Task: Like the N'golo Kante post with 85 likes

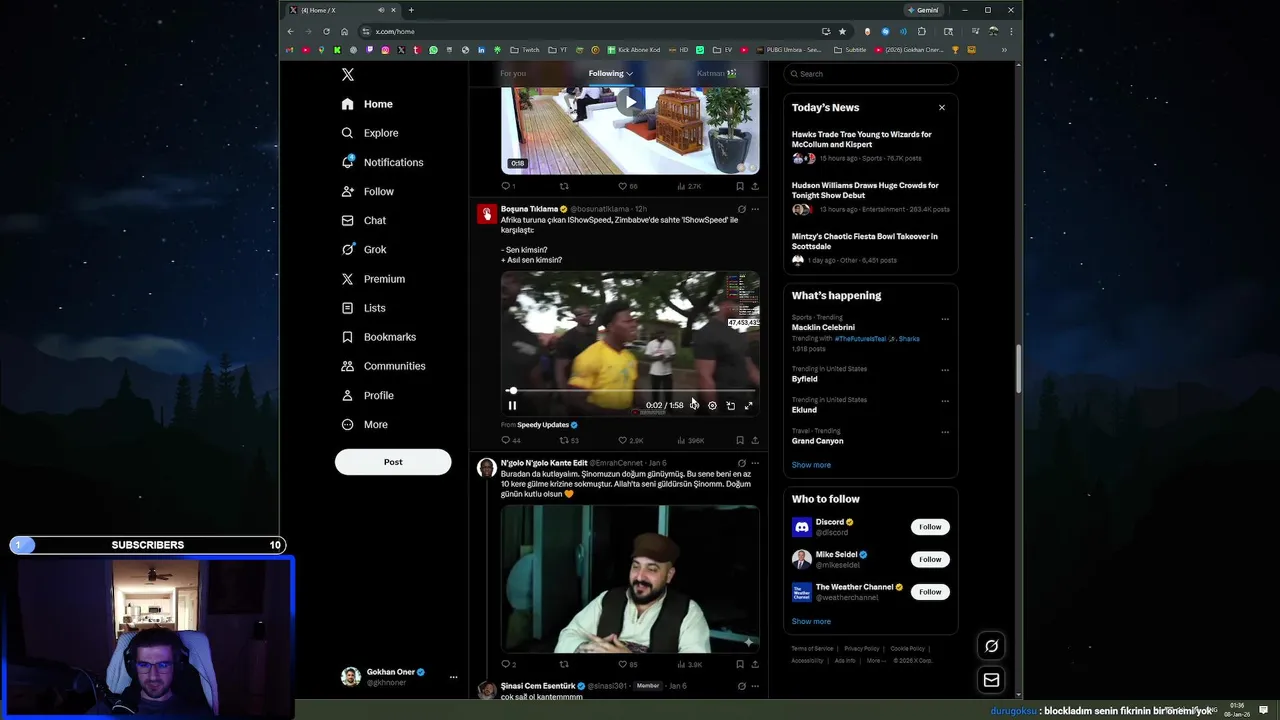Action: point(622,664)
